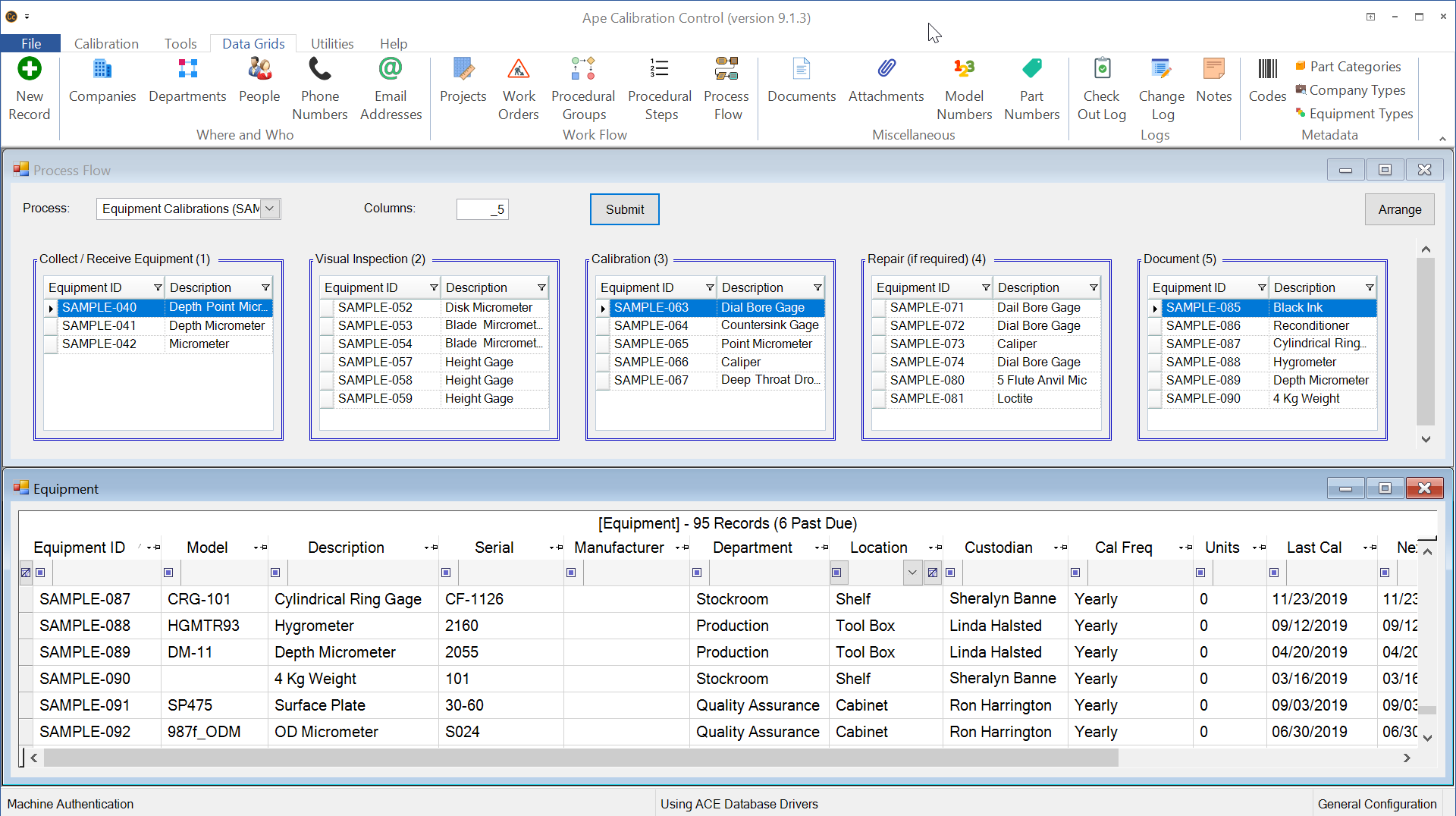Toggle filter operator box under Model column

[168, 573]
